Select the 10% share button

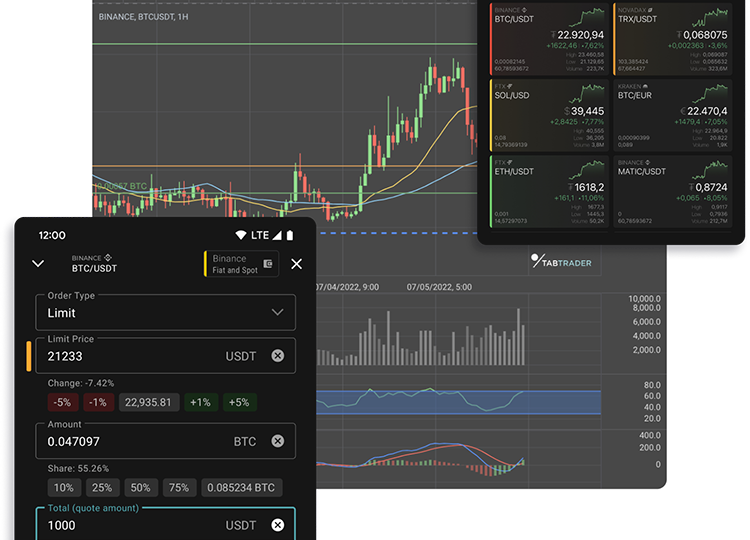pyautogui.click(x=64, y=487)
